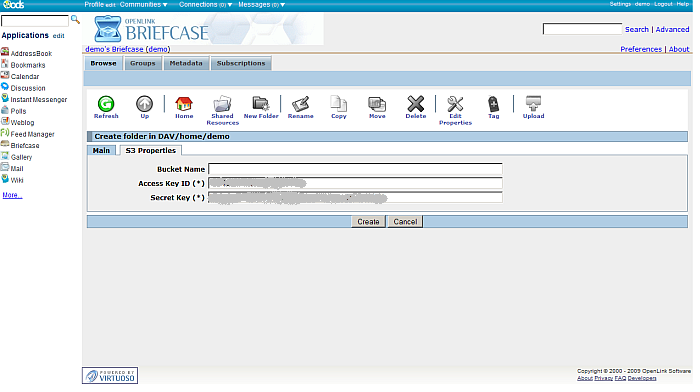
Task: Open the Home folder icon
Action: pos(183,104)
